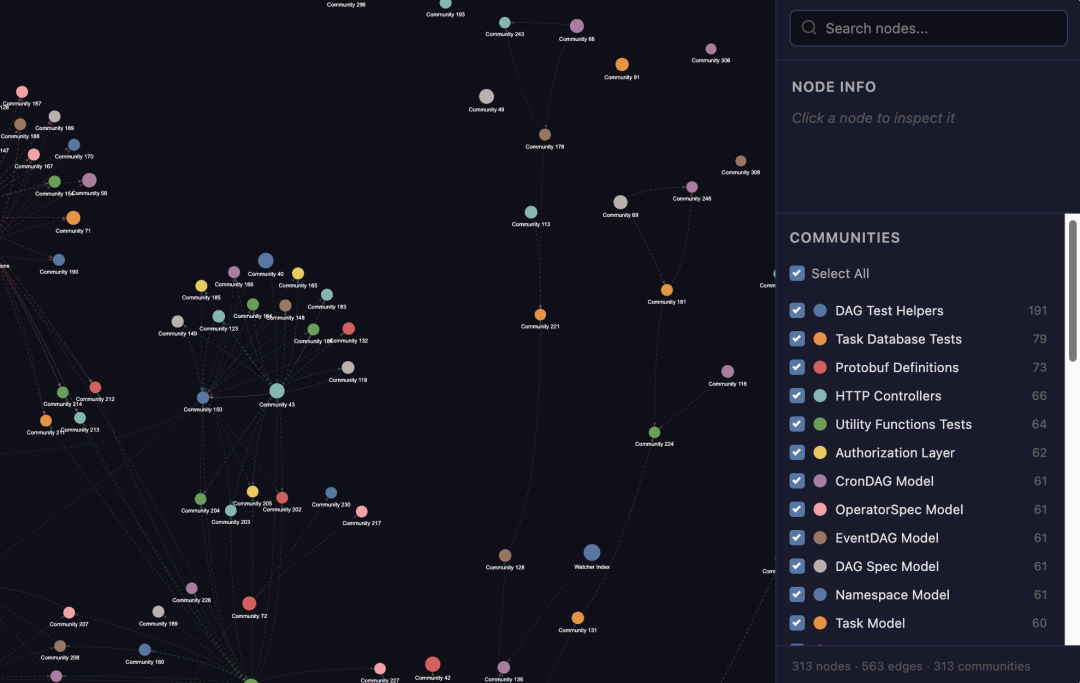The image size is (1080, 683).
Task: Click the Community 119 node
Action: click(348, 368)
